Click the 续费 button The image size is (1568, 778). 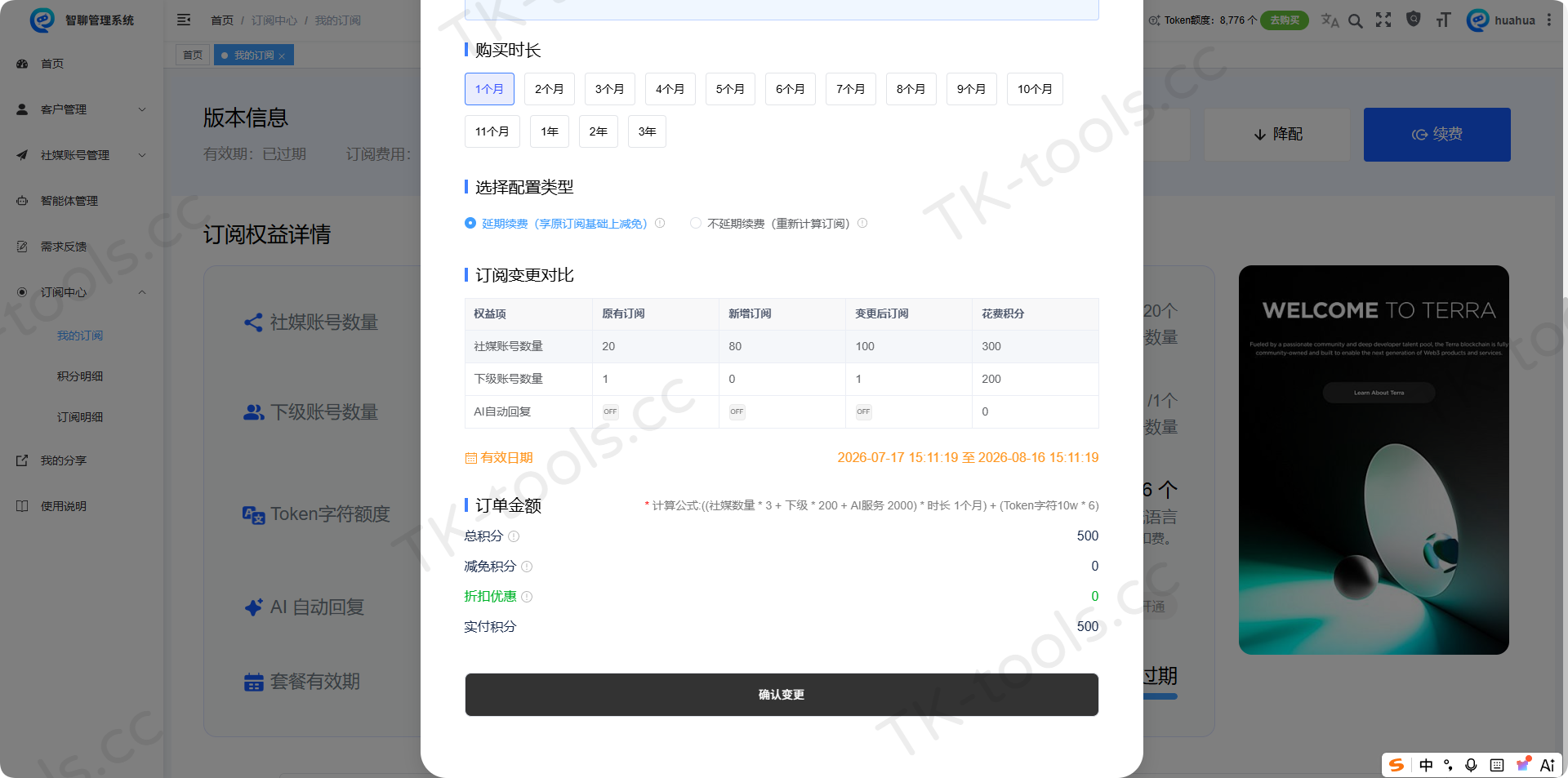point(1437,135)
